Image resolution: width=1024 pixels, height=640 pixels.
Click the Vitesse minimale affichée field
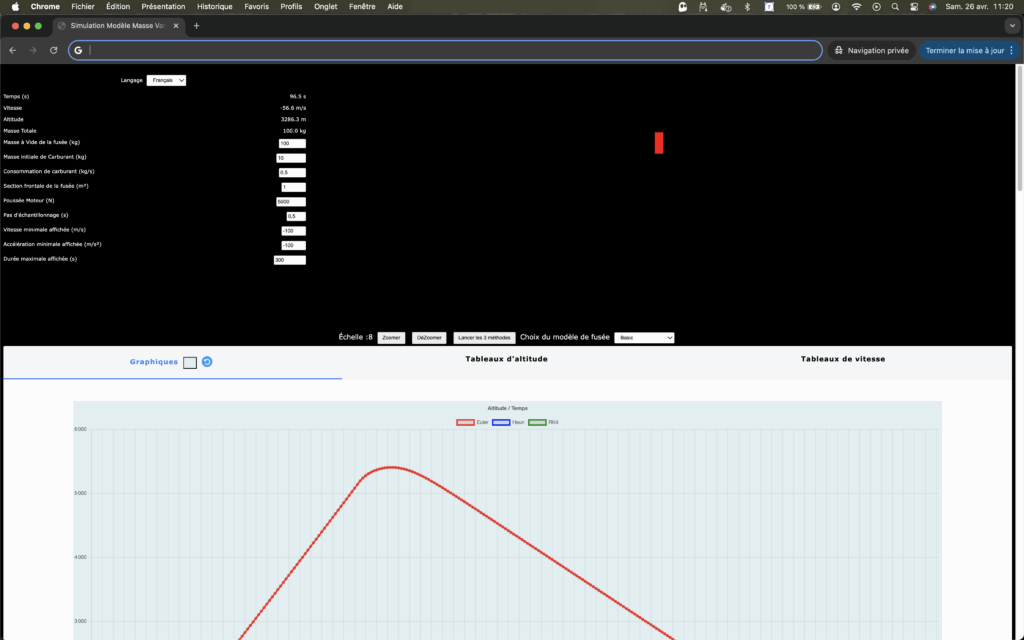point(293,231)
